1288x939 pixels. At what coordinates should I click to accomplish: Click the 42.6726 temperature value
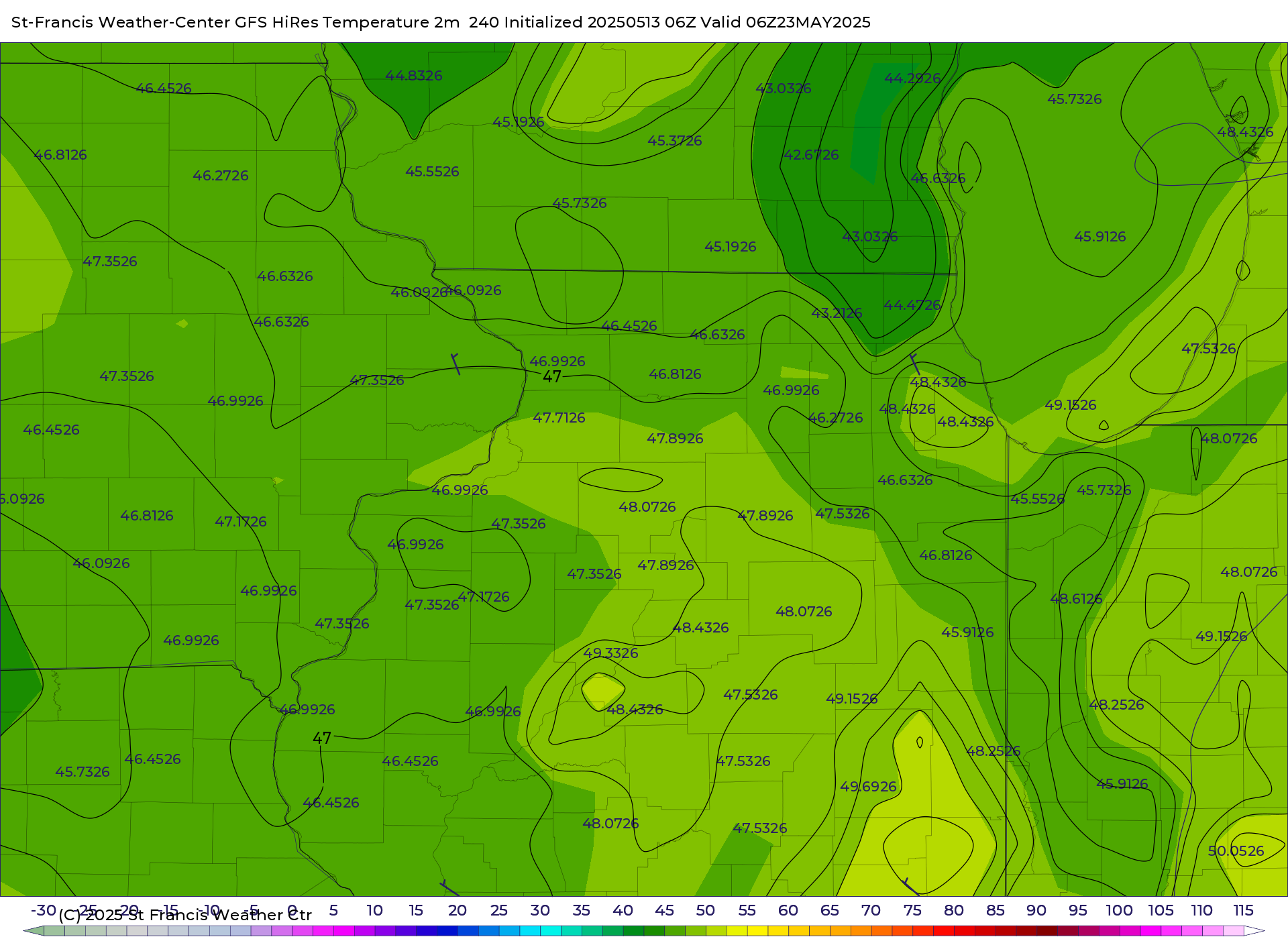pyautogui.click(x=811, y=155)
